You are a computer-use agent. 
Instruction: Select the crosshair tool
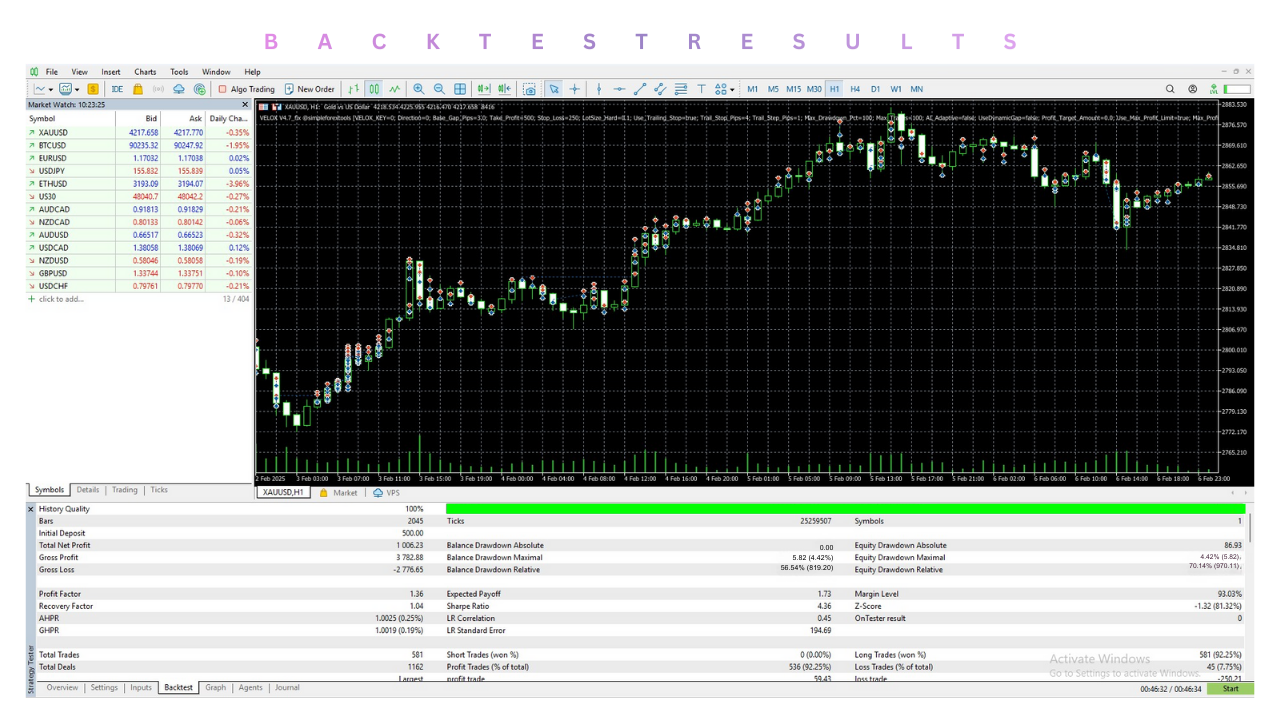pyautogui.click(x=575, y=89)
